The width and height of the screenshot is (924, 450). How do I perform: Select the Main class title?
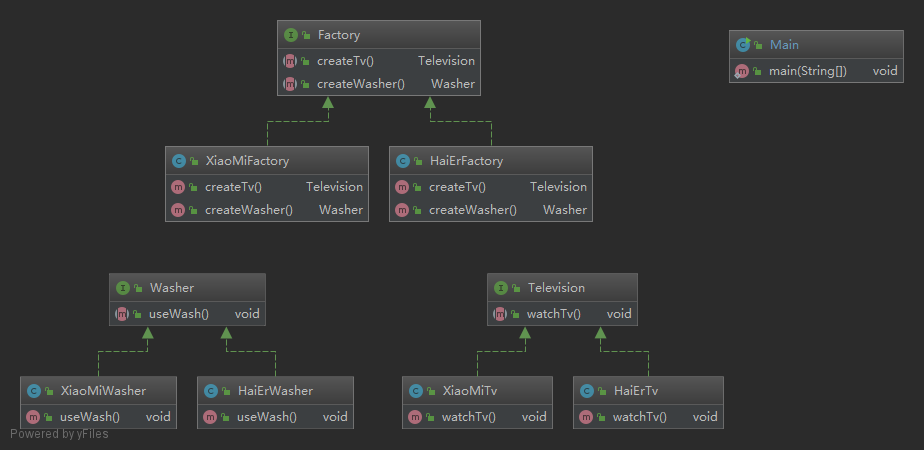click(784, 45)
